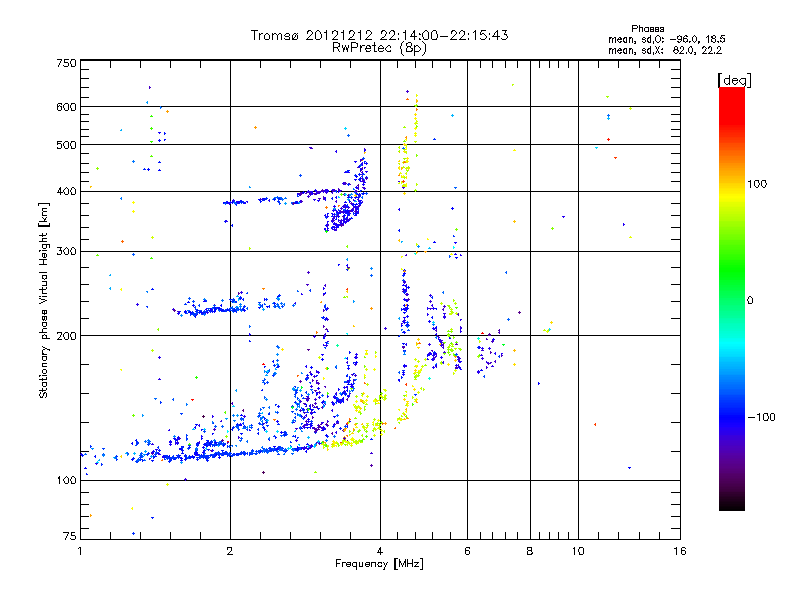Screen dimensions: 800x600
Task: Click the '0' degree label beside color bar
Action: 750,301
